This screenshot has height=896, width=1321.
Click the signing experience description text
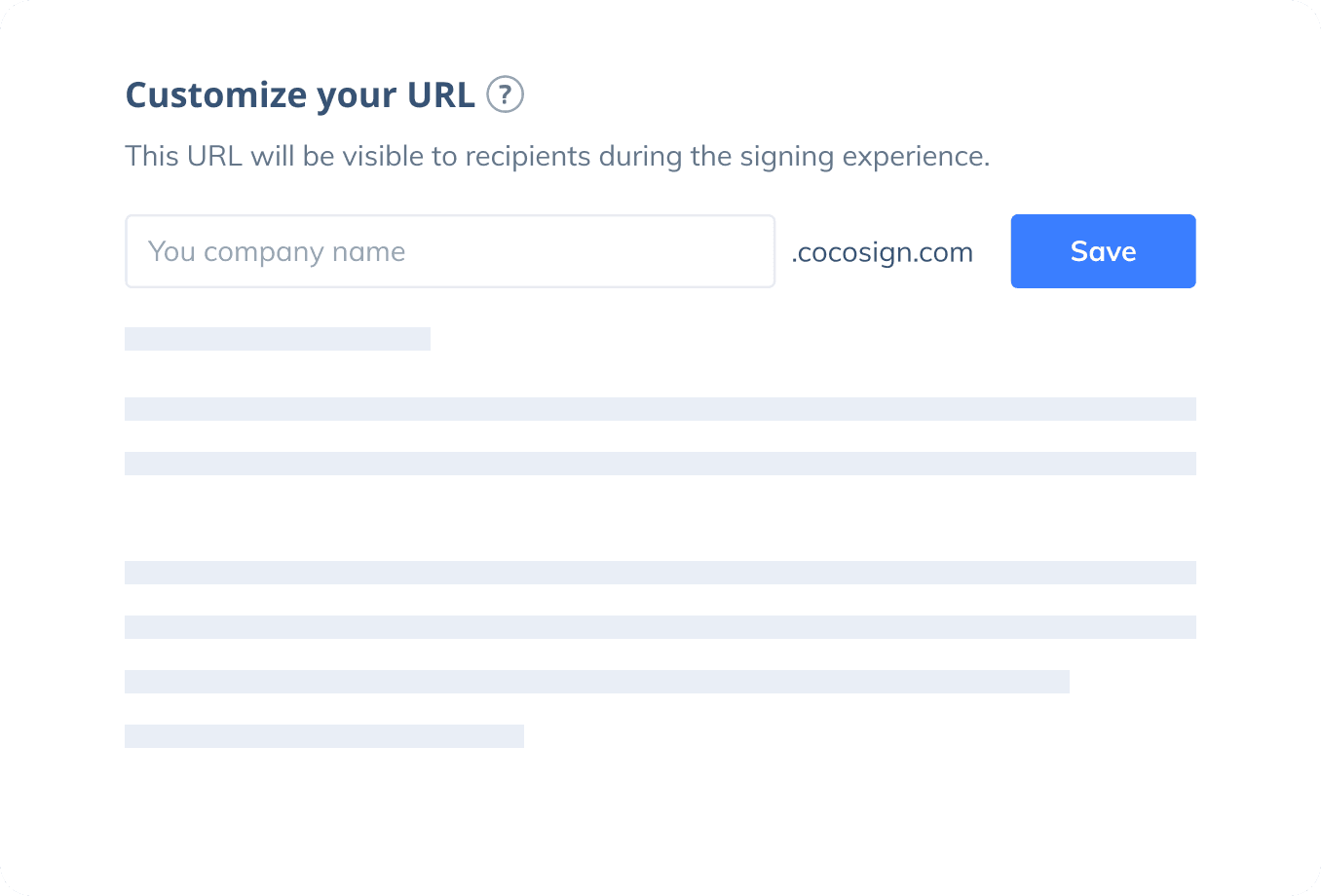click(x=556, y=156)
